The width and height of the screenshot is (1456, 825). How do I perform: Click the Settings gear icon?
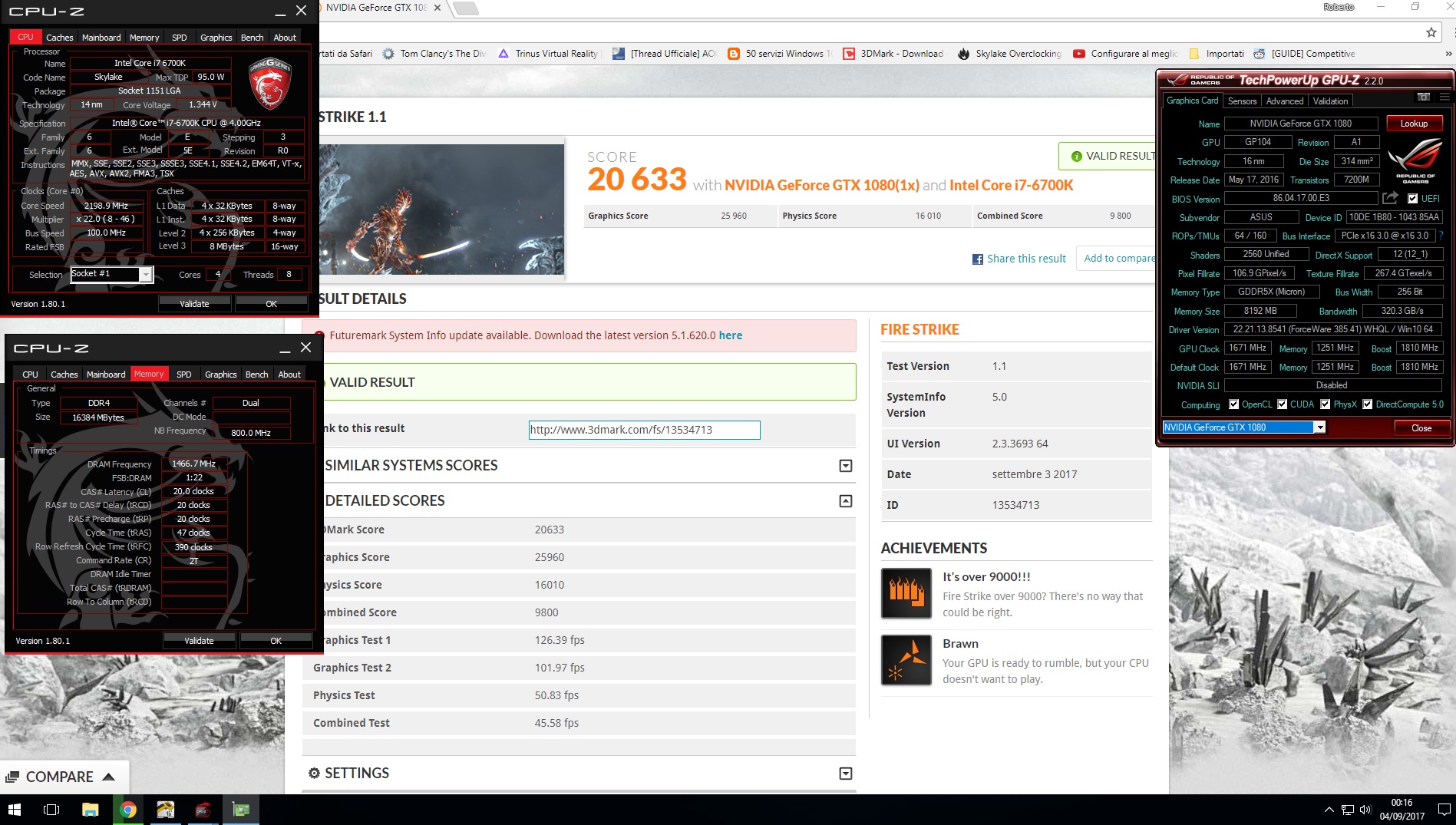(x=314, y=773)
